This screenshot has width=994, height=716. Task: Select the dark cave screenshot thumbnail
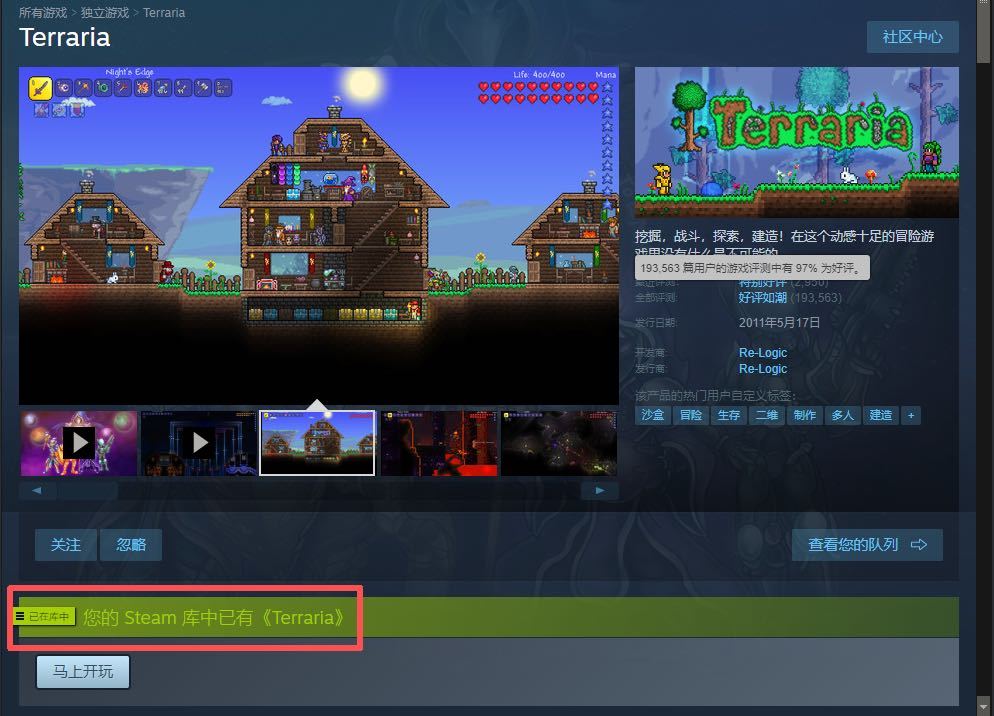pos(557,442)
